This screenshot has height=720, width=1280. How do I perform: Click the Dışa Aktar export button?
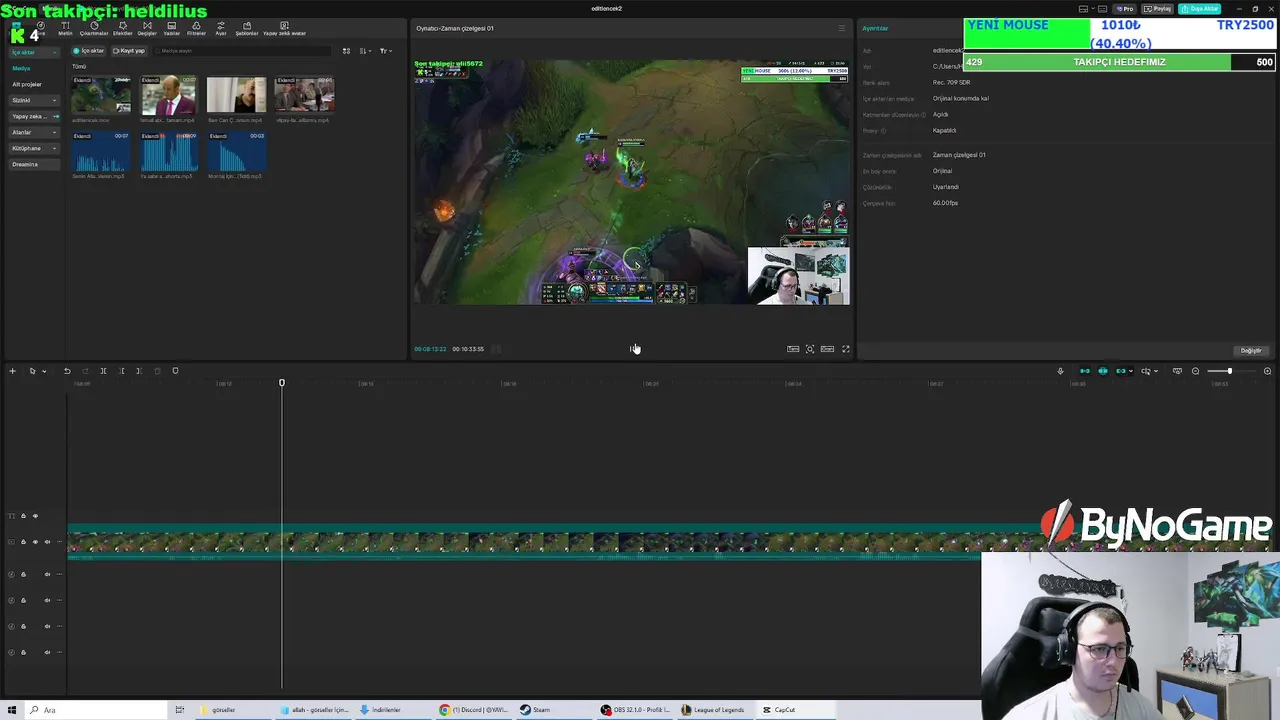[1199, 9]
